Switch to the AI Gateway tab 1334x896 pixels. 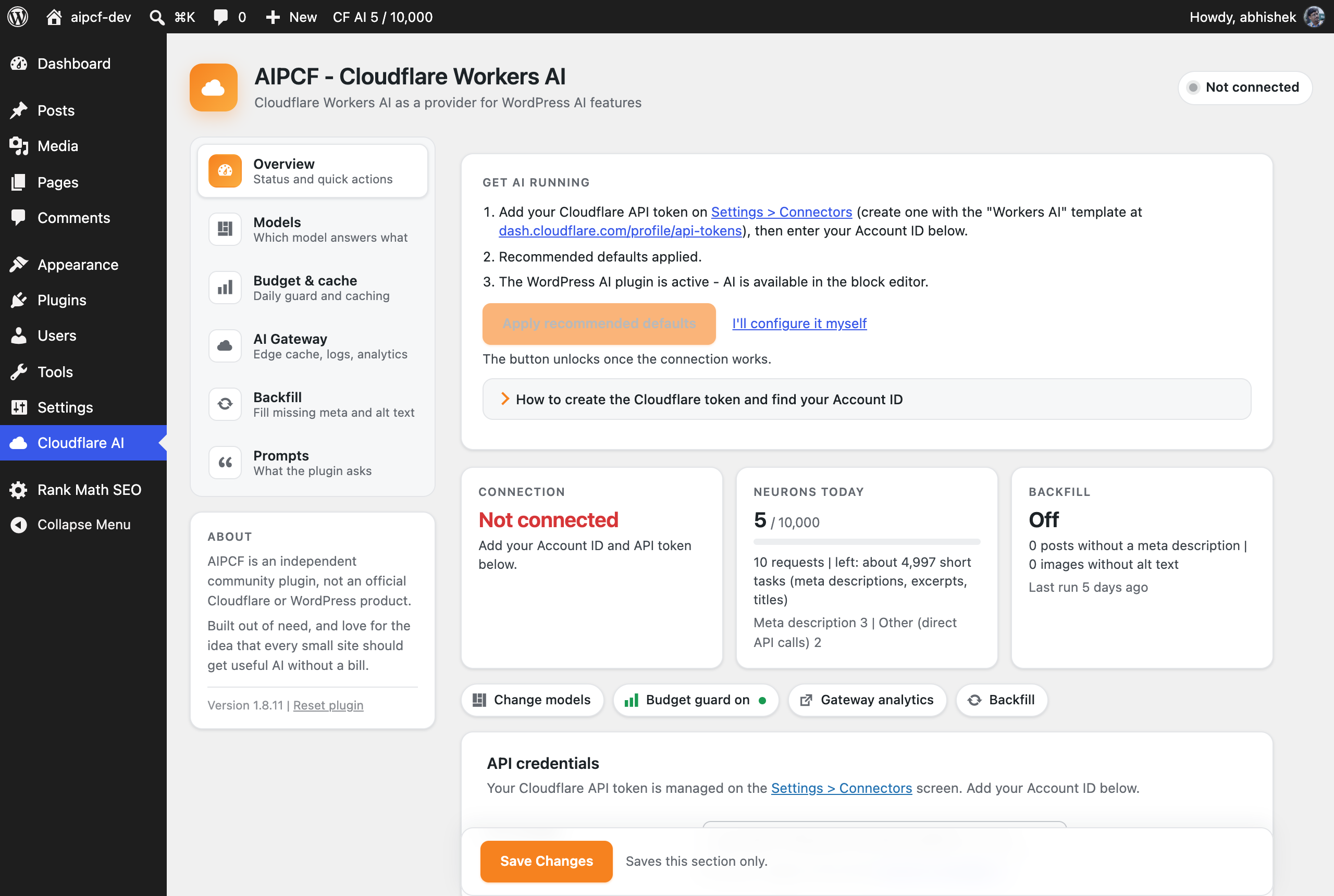313,346
